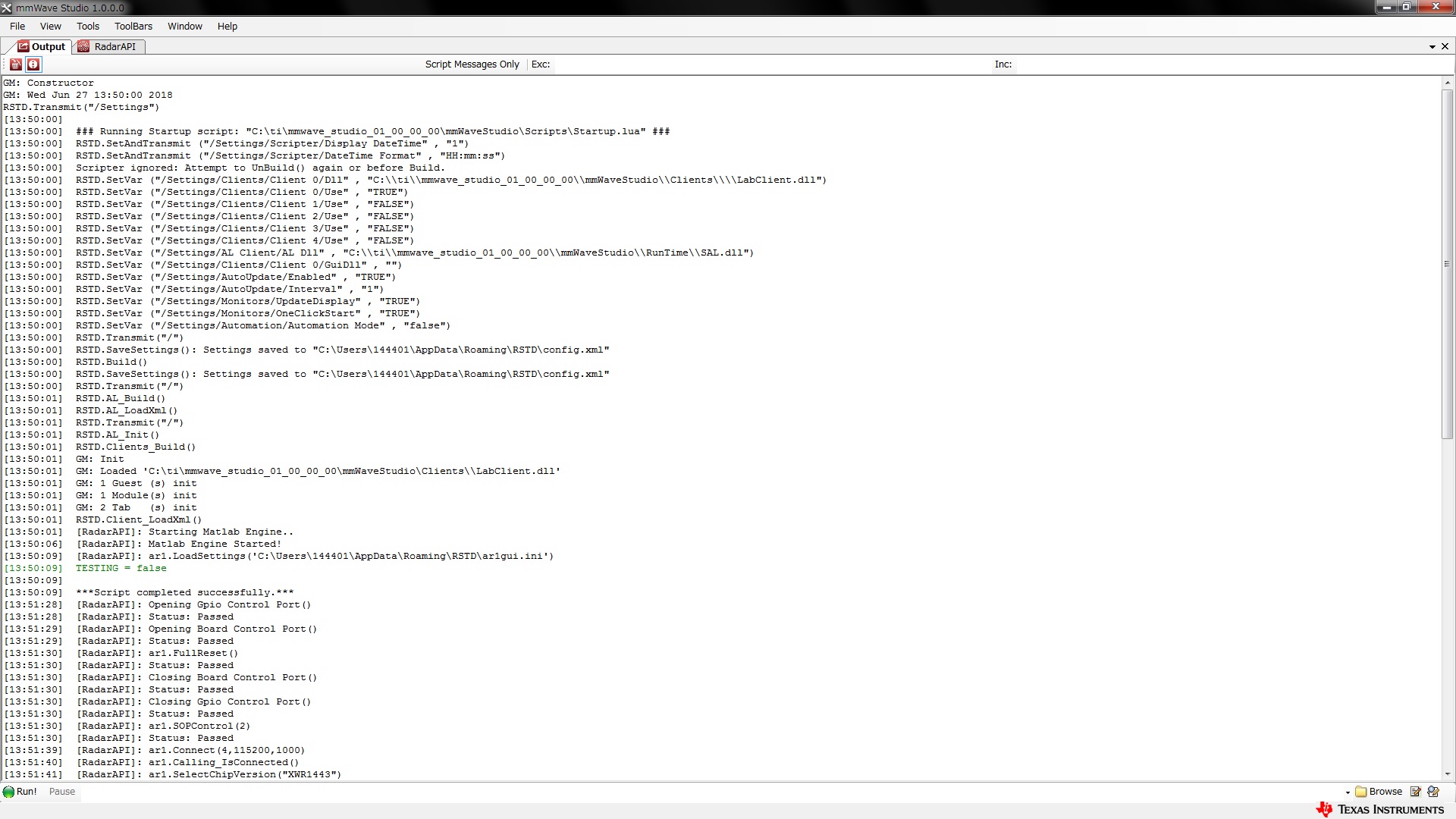Click 'ar1.FullReset()' log line

tap(157, 653)
